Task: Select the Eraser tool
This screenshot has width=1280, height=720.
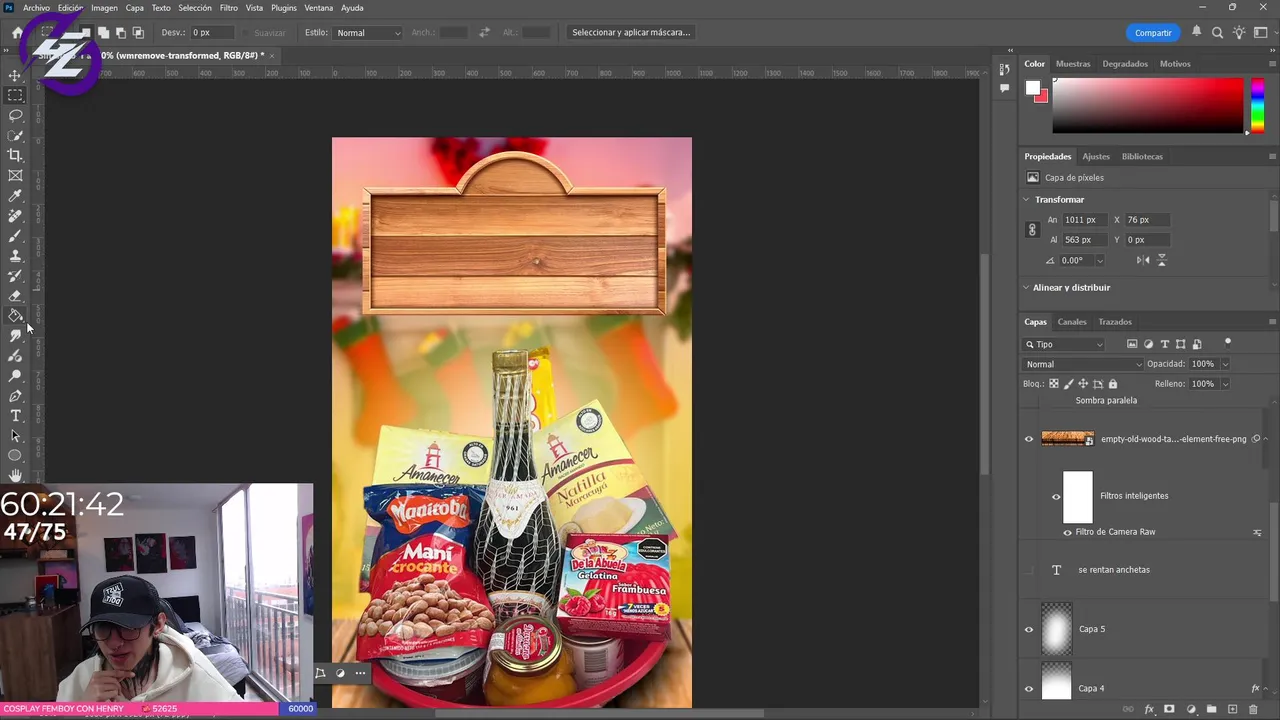Action: point(15,295)
